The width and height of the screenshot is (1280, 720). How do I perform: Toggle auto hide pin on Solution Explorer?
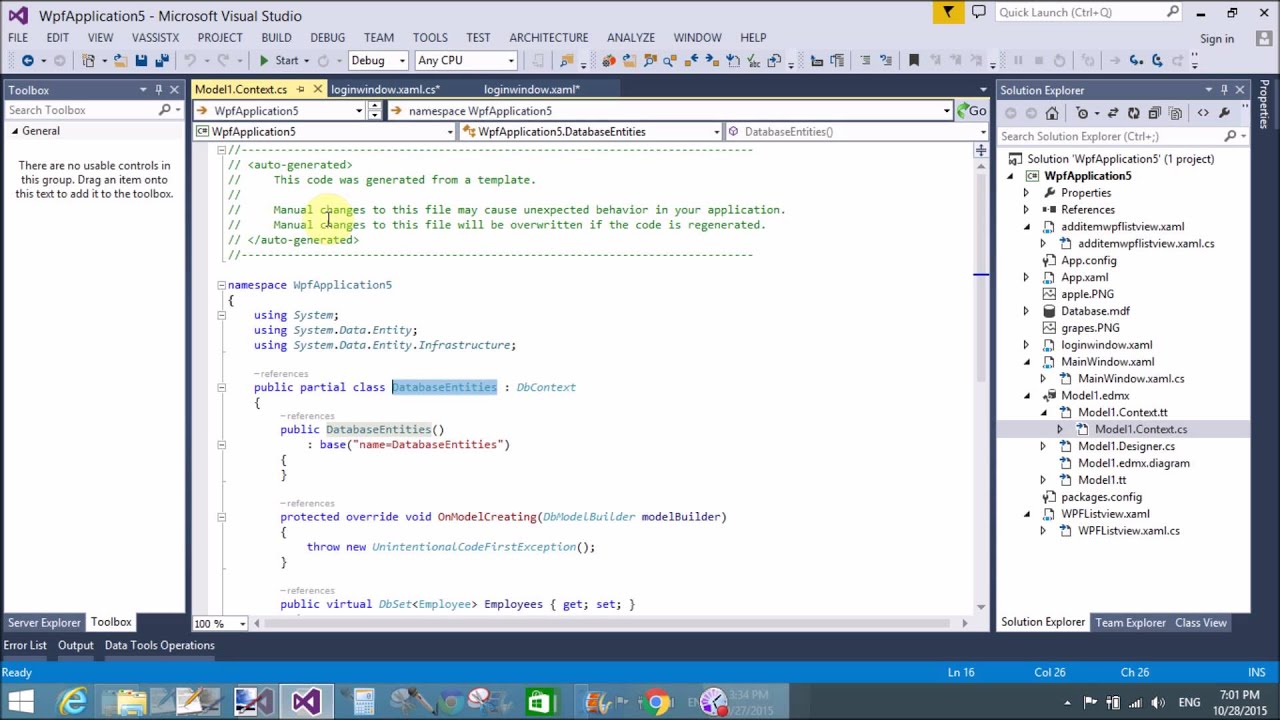(1224, 90)
